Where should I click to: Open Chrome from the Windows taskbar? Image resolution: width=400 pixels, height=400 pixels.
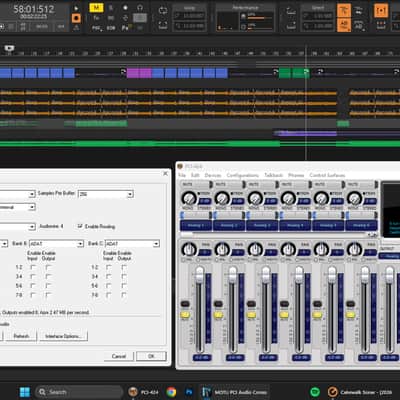(x=171, y=392)
